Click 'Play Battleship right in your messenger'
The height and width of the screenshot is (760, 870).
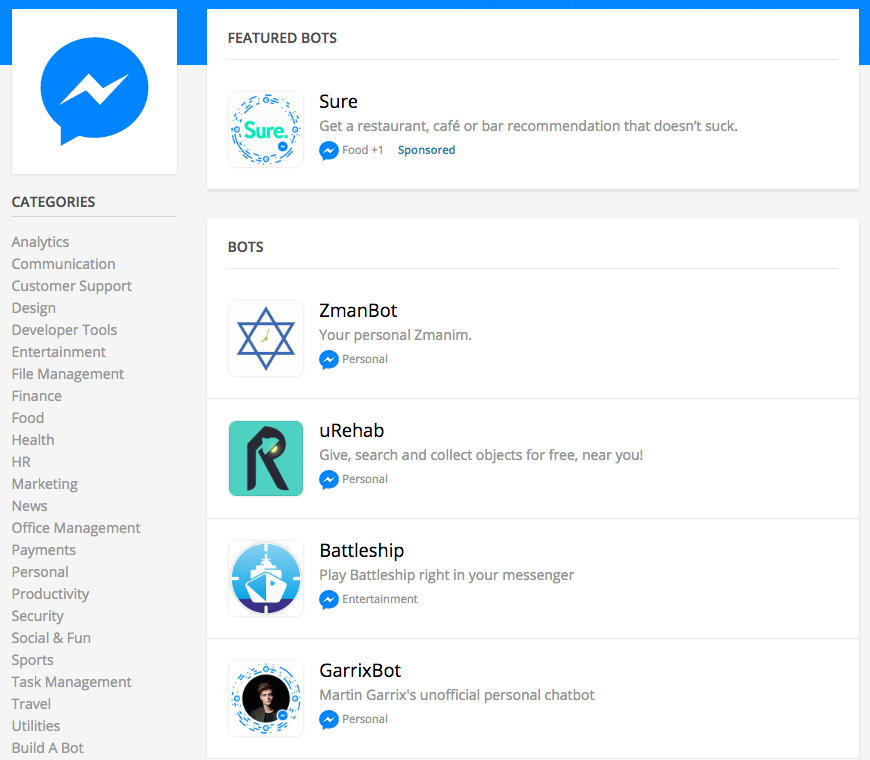tap(447, 575)
